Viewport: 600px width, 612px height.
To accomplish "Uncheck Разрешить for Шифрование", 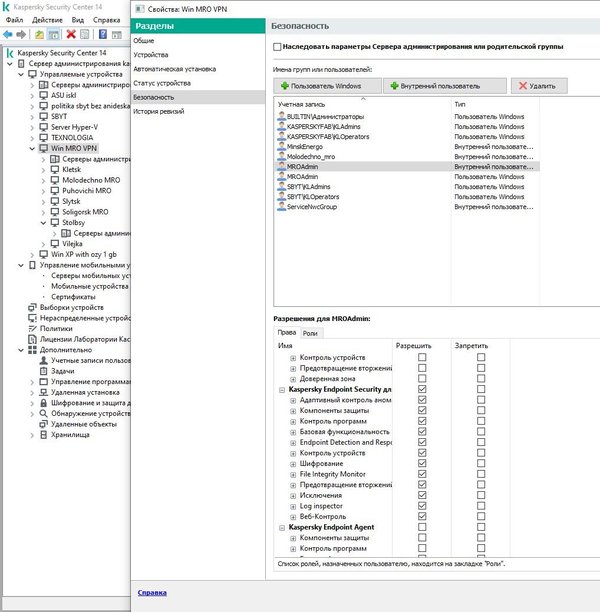I will coord(422,463).
